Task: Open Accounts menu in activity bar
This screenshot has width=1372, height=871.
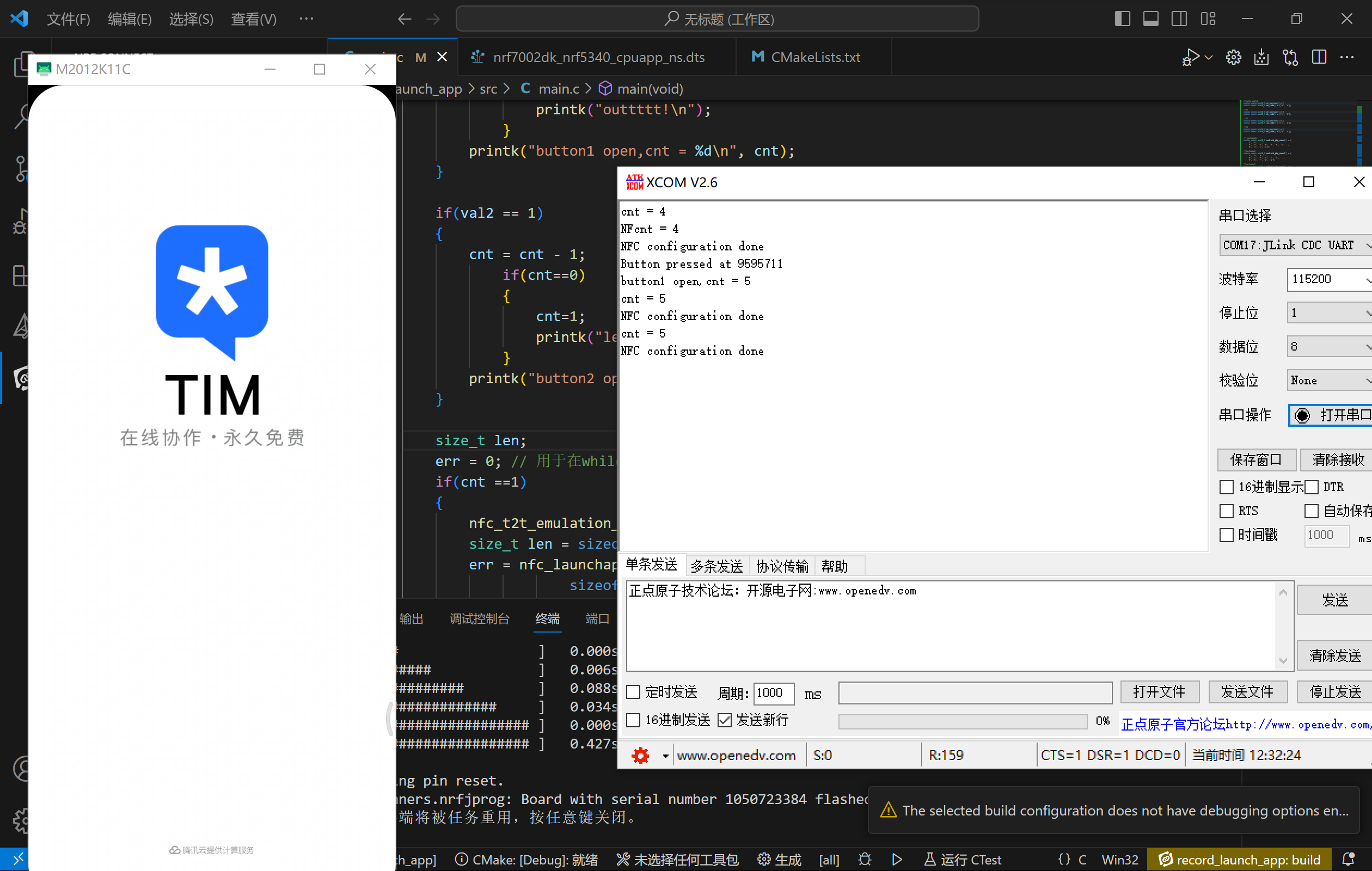Action: pyautogui.click(x=21, y=769)
